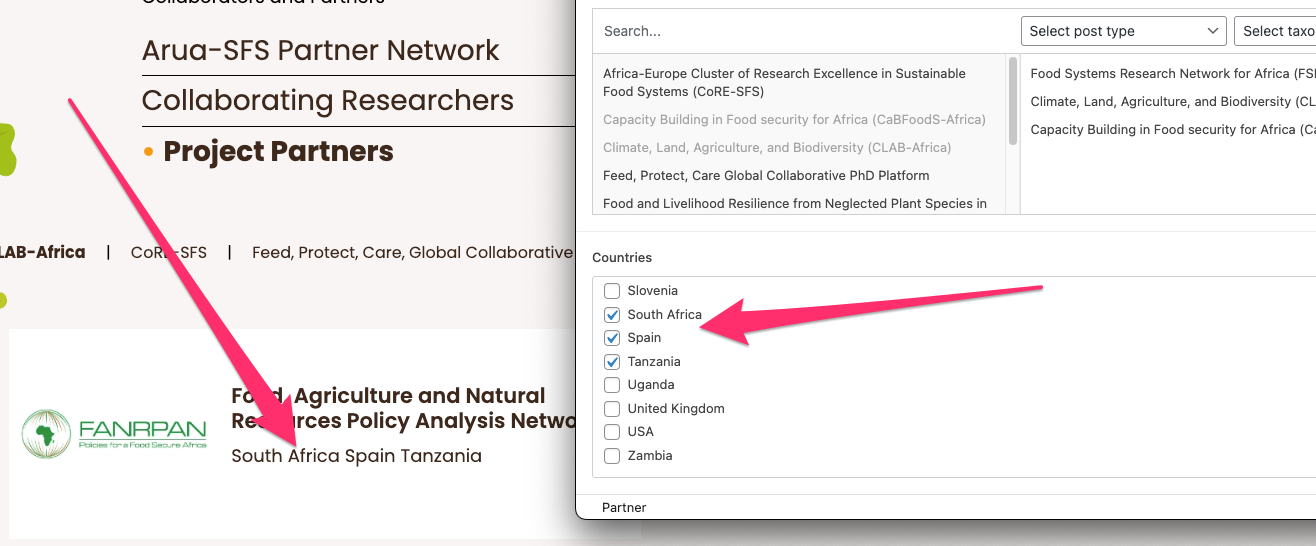Click the Project Partners menu item
Screen dimensions: 1316x546
tap(278, 152)
